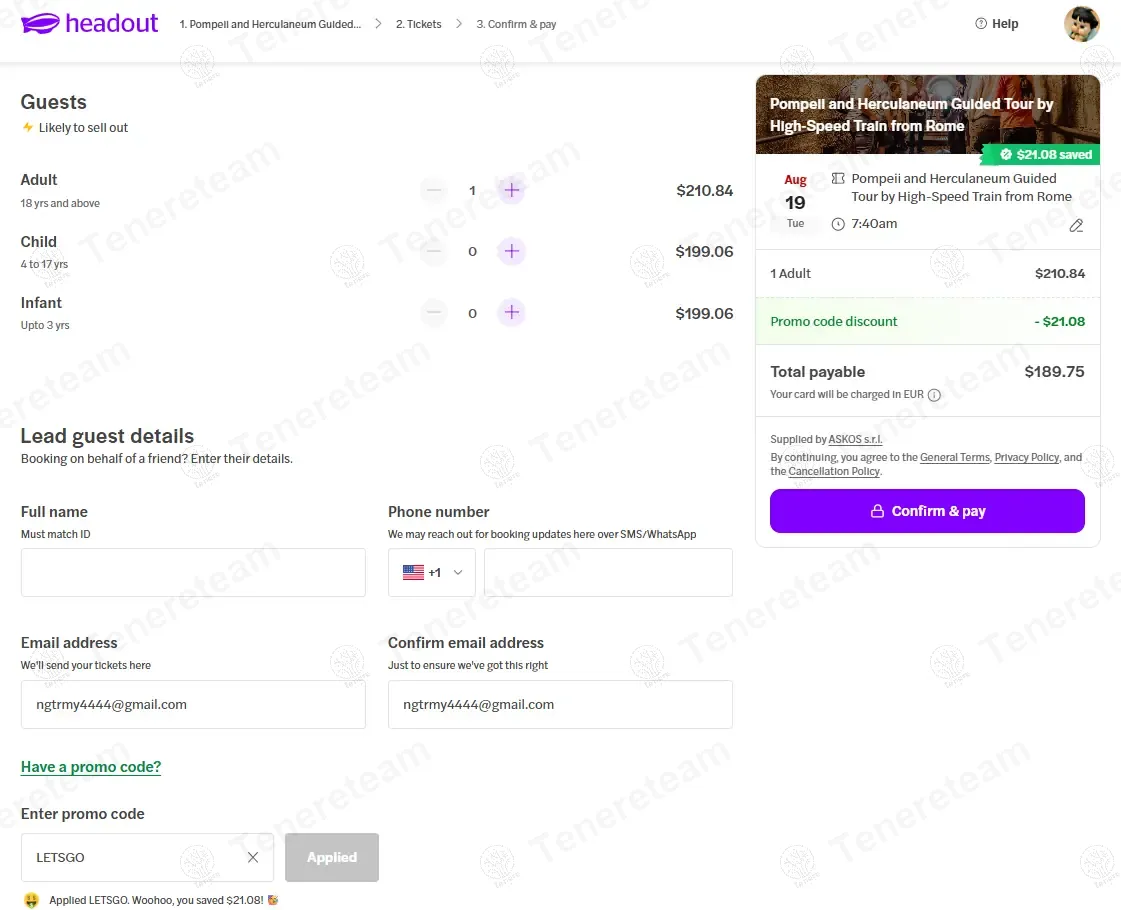This screenshot has height=910, width=1121.
Task: Click the Full name input field
Action: tap(193, 573)
